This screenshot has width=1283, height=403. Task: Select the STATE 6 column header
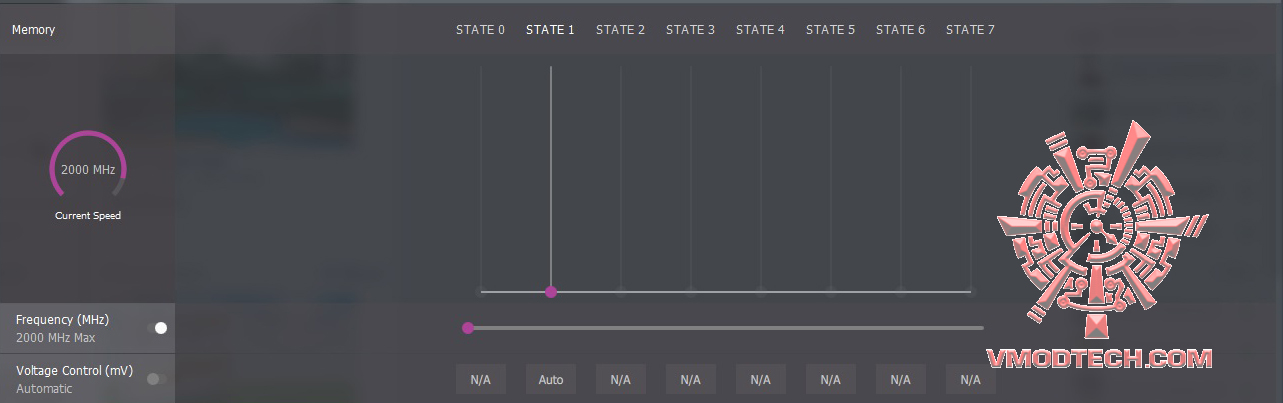click(901, 30)
